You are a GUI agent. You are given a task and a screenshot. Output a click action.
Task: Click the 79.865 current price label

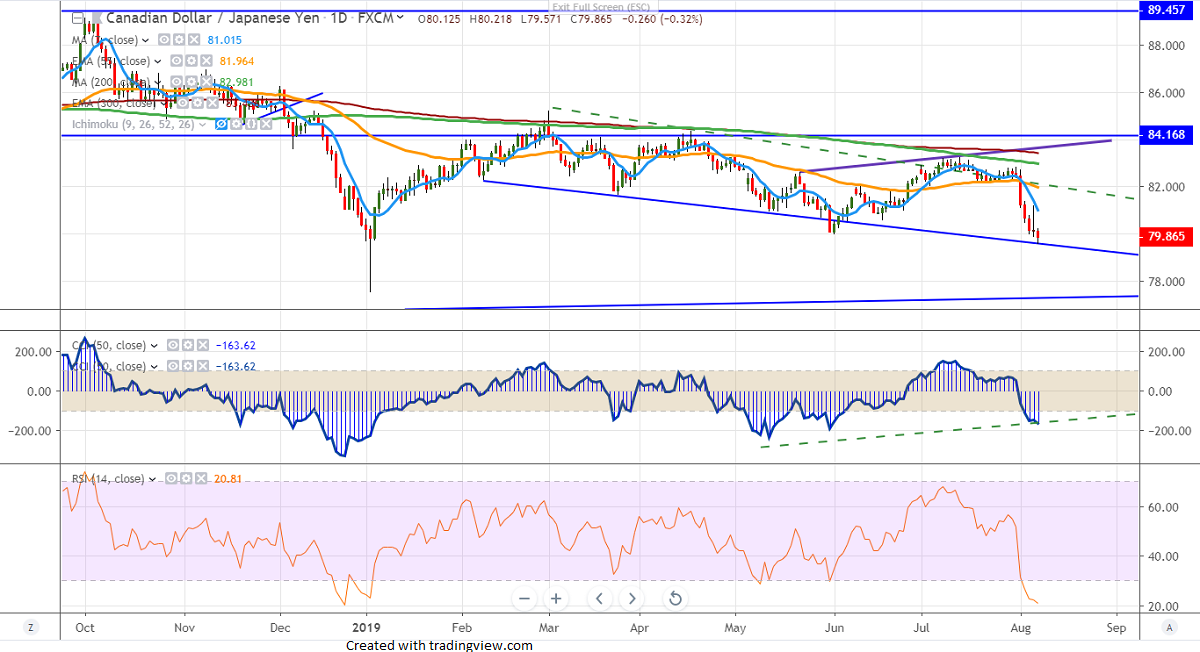tap(1168, 237)
